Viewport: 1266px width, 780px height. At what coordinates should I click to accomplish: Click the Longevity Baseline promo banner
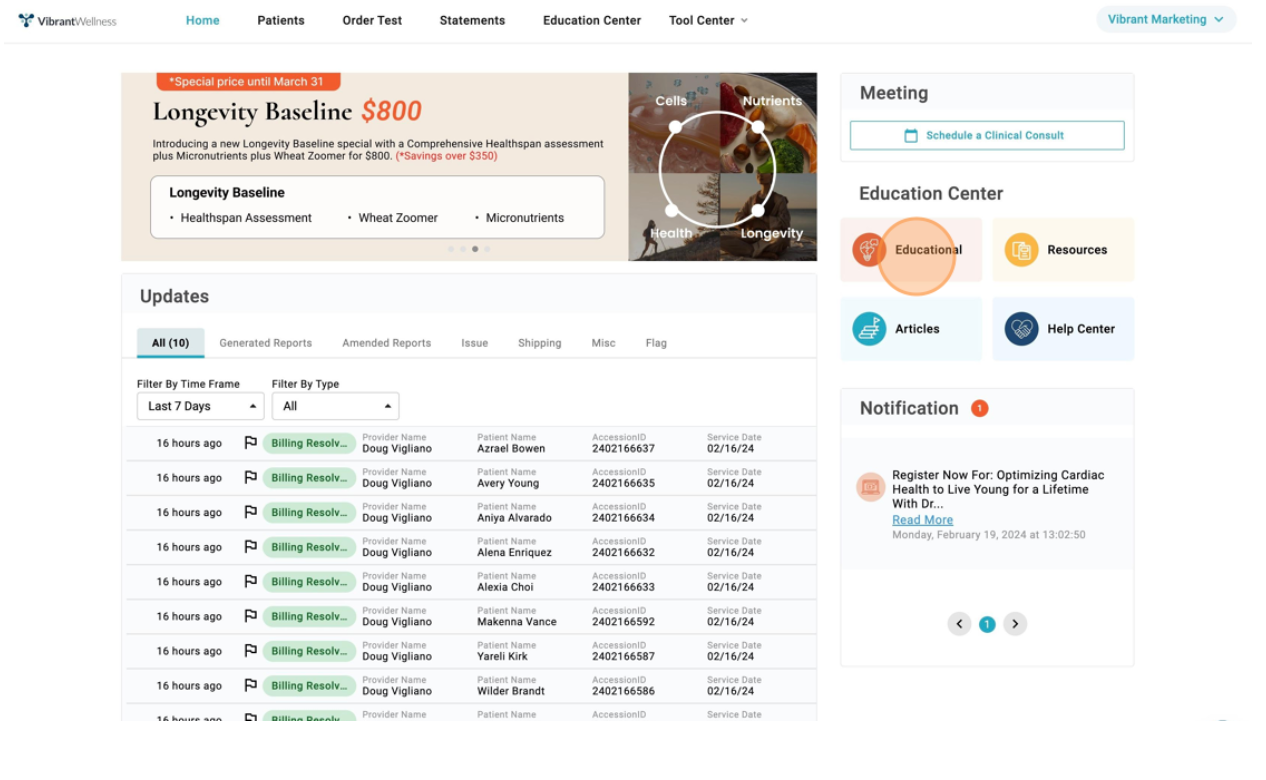click(x=469, y=167)
